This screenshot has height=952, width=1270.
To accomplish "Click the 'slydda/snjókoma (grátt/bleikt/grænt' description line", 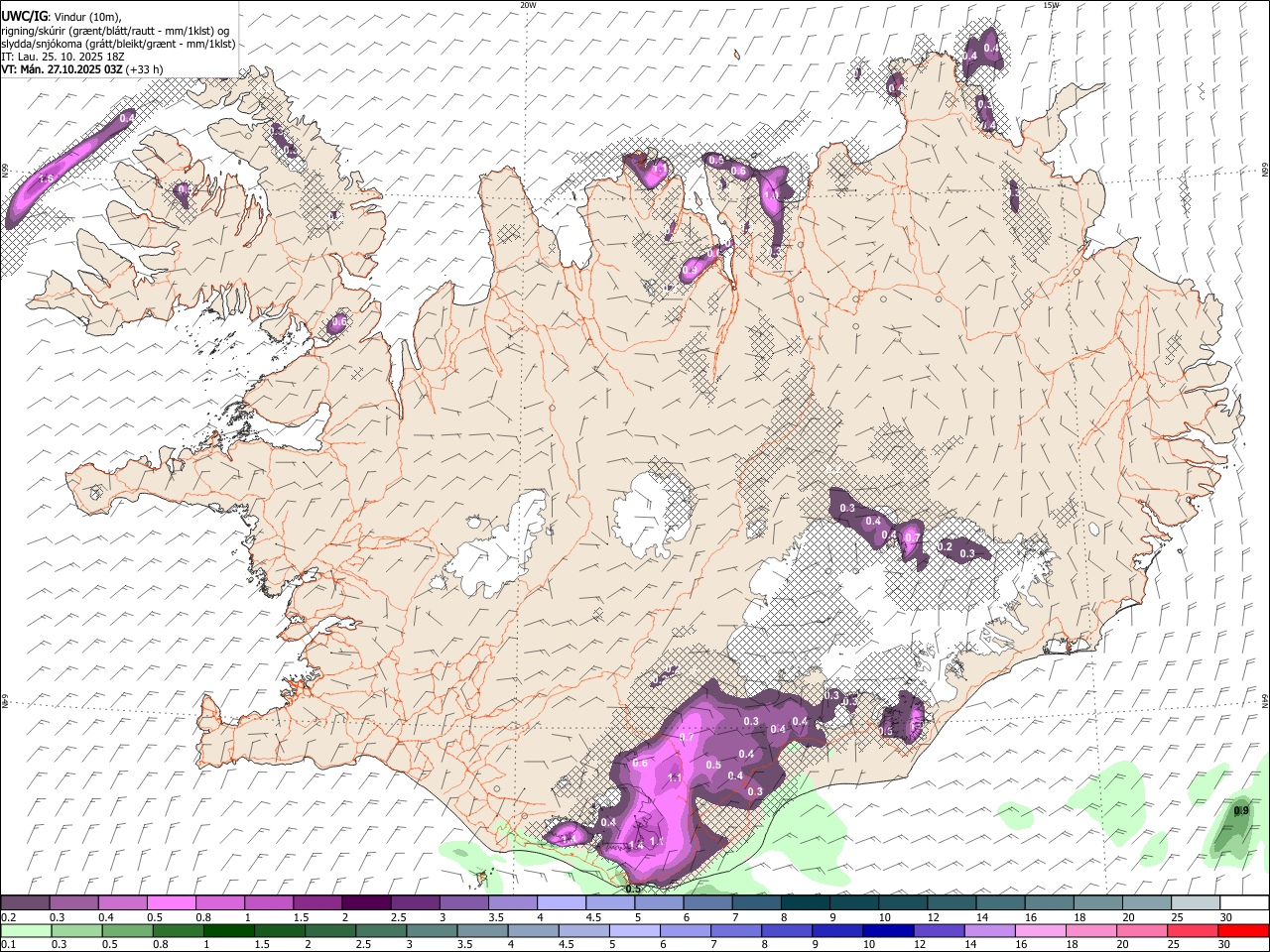I will click(x=118, y=44).
